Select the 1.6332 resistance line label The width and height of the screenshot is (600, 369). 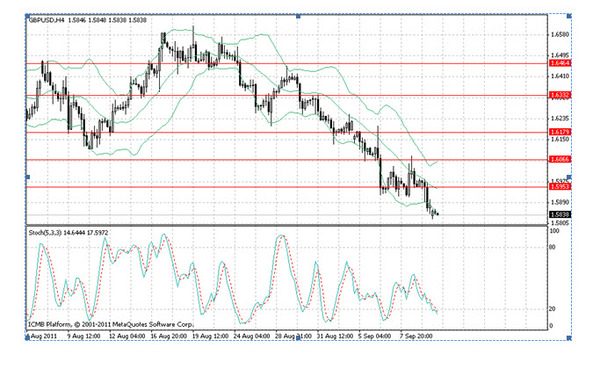pyautogui.click(x=560, y=95)
